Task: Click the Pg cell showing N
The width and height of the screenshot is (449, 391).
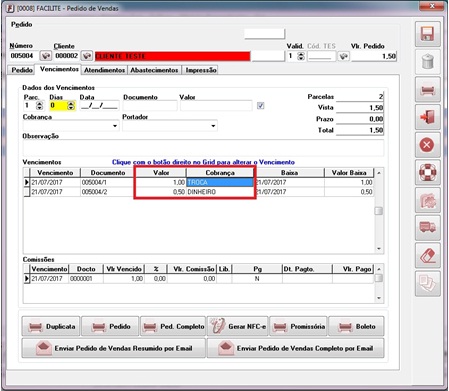Action: 257,279
